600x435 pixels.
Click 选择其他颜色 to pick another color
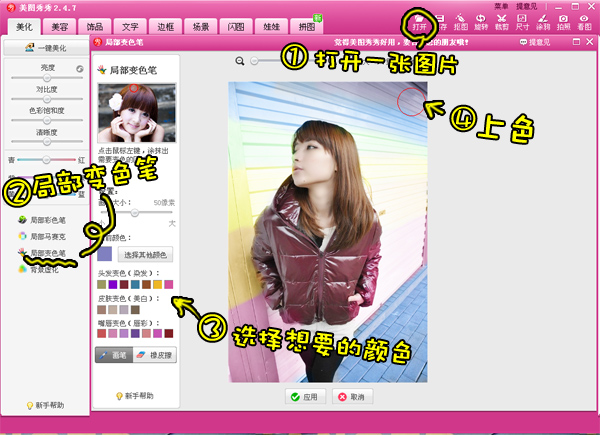point(149,256)
